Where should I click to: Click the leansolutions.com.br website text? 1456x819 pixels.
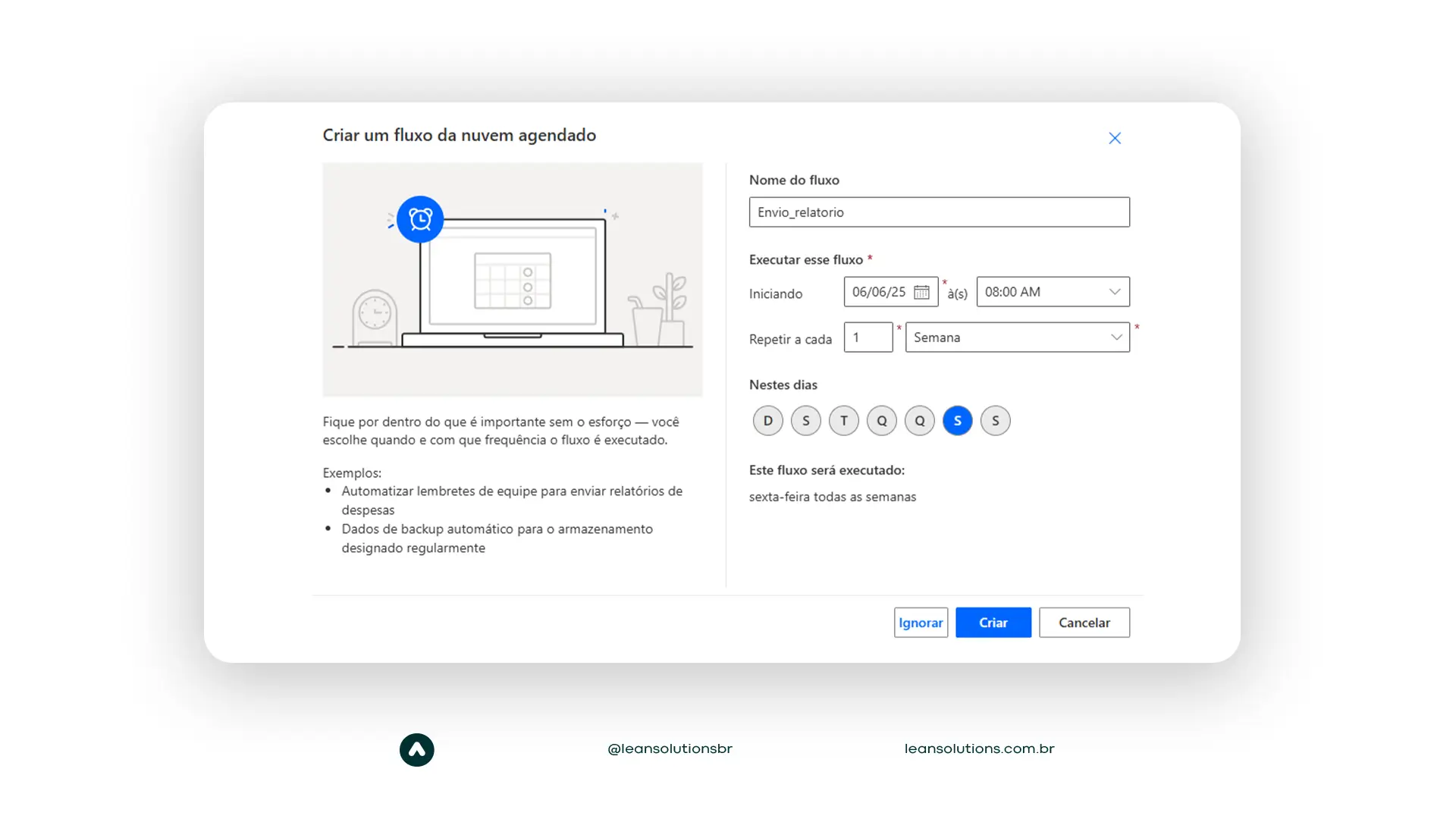coord(979,749)
